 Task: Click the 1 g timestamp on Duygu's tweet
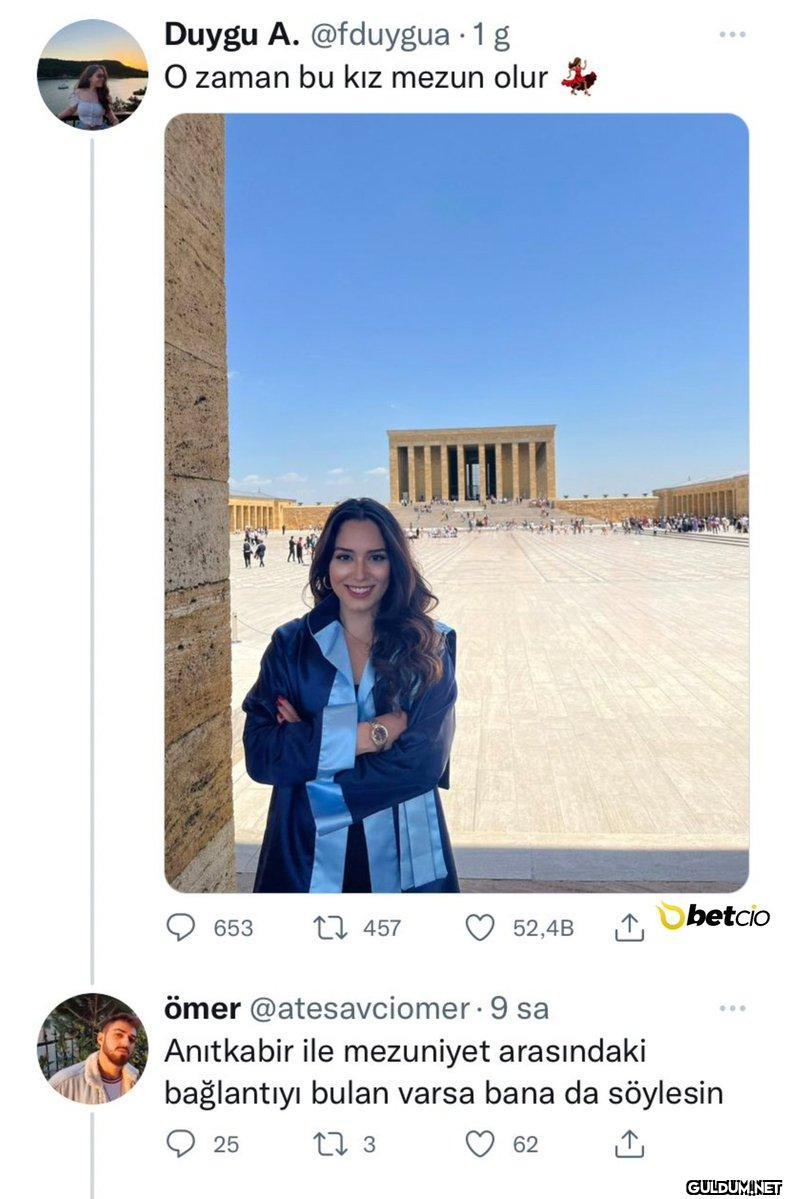(490, 35)
